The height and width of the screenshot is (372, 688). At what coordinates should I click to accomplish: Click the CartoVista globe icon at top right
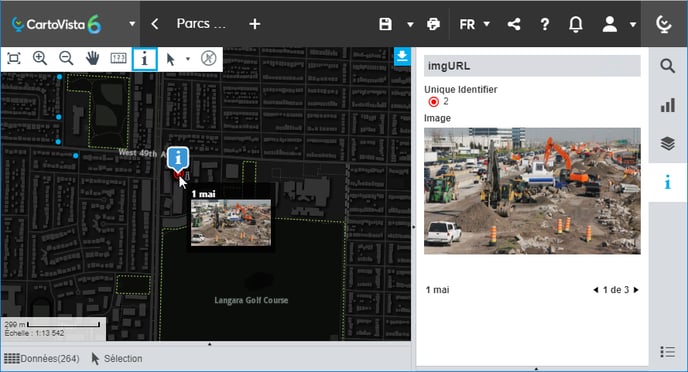(x=664, y=24)
